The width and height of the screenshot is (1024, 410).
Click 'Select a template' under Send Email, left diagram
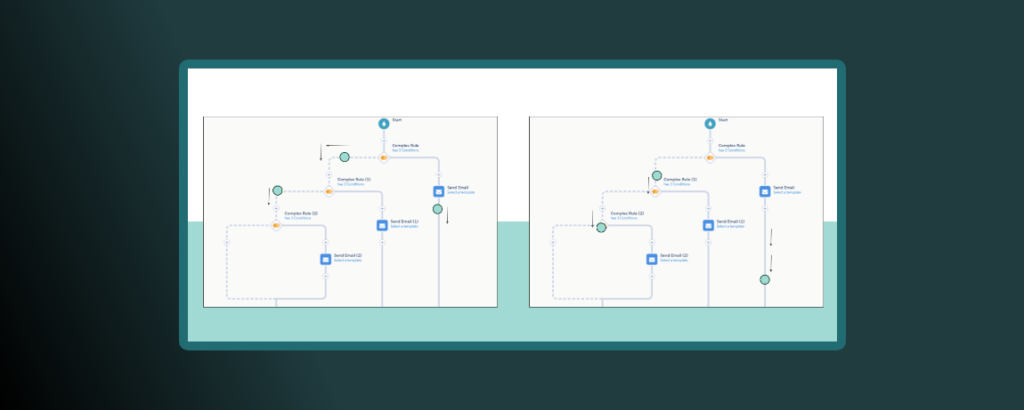point(462,192)
